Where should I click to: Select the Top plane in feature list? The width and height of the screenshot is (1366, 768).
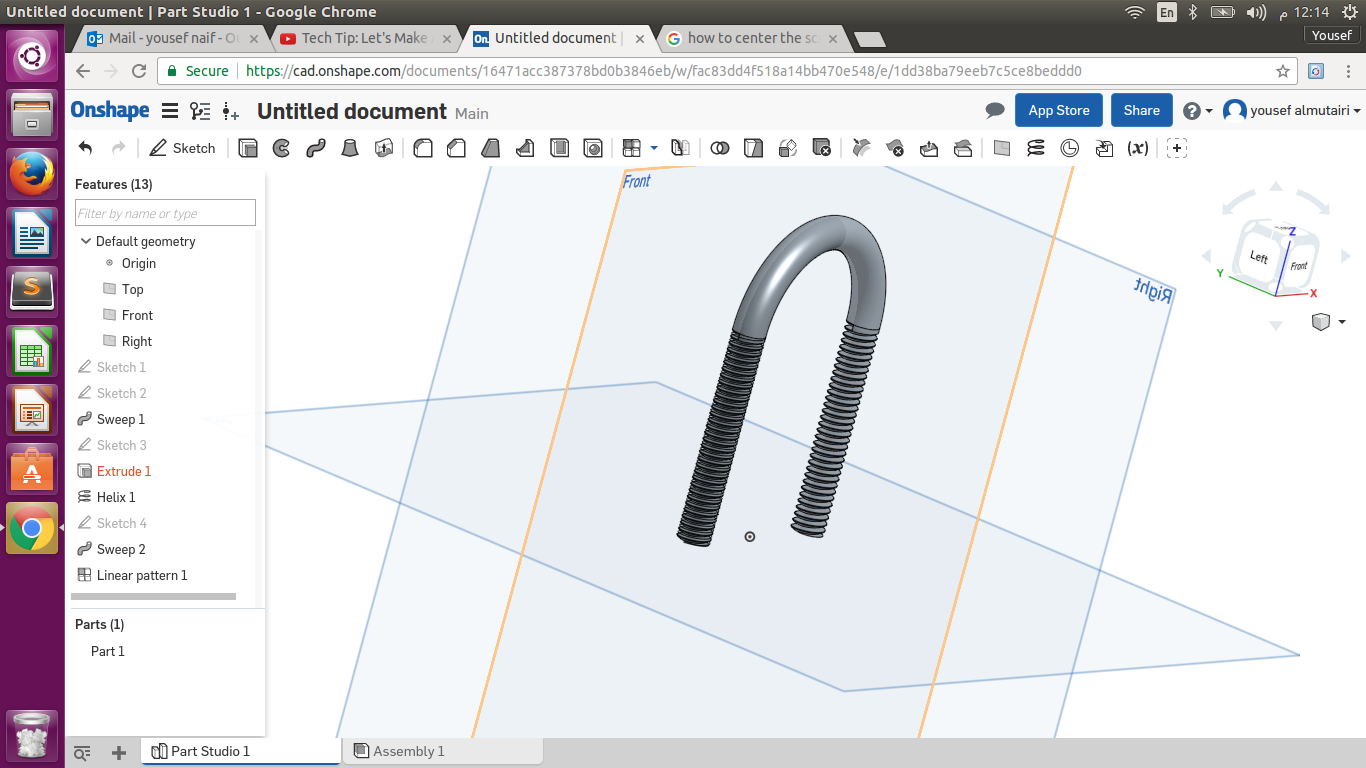point(133,289)
